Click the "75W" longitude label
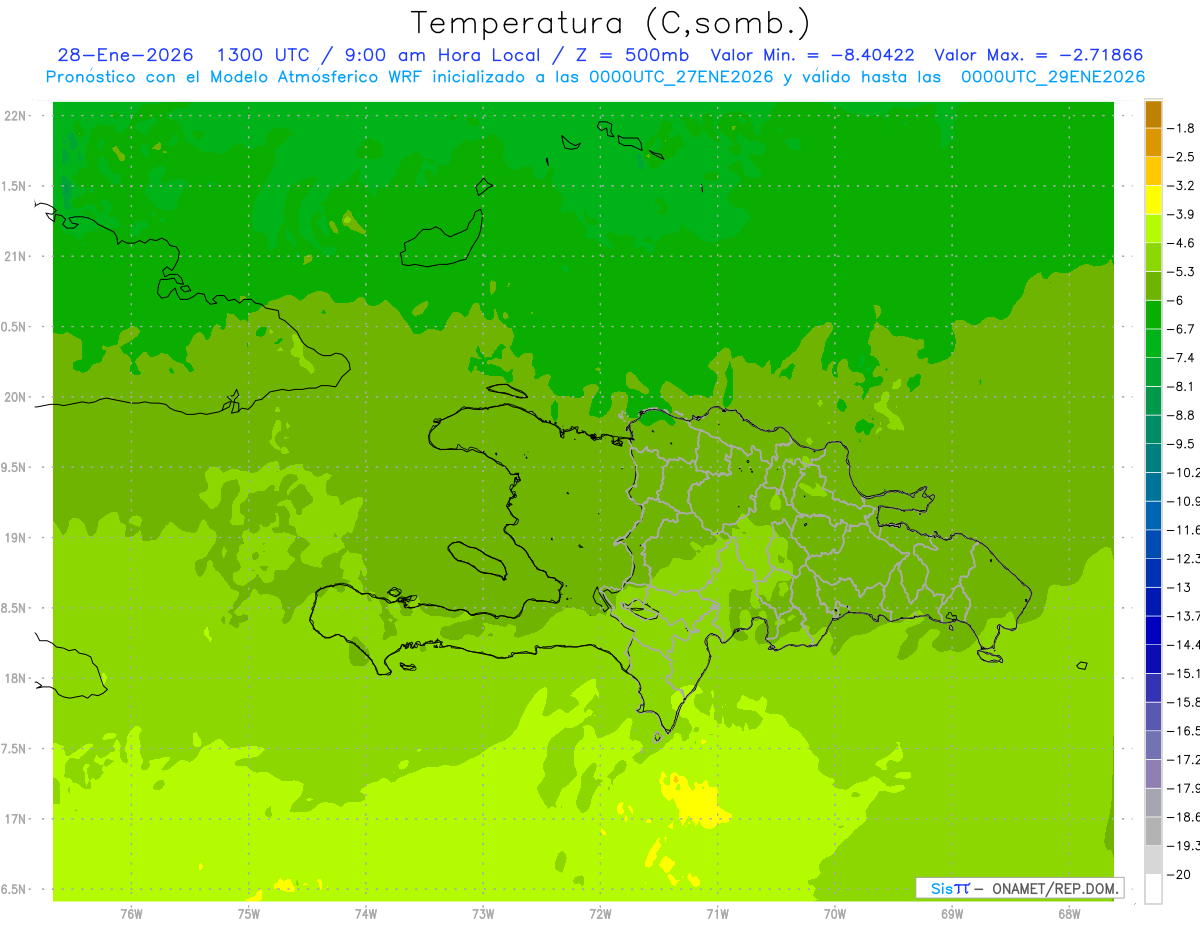This screenshot has height=927, width=1200. coord(249,913)
